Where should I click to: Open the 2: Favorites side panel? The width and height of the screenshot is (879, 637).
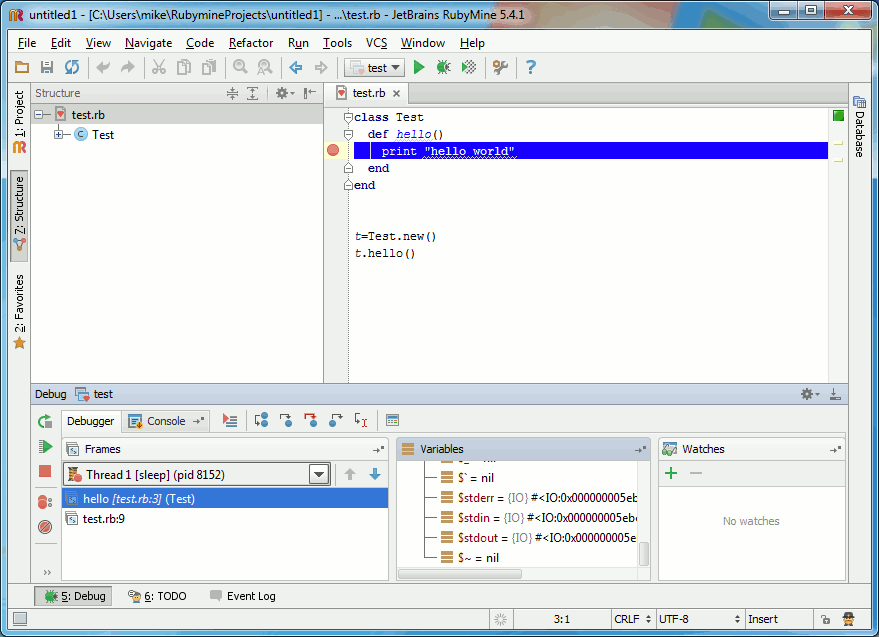[x=20, y=312]
